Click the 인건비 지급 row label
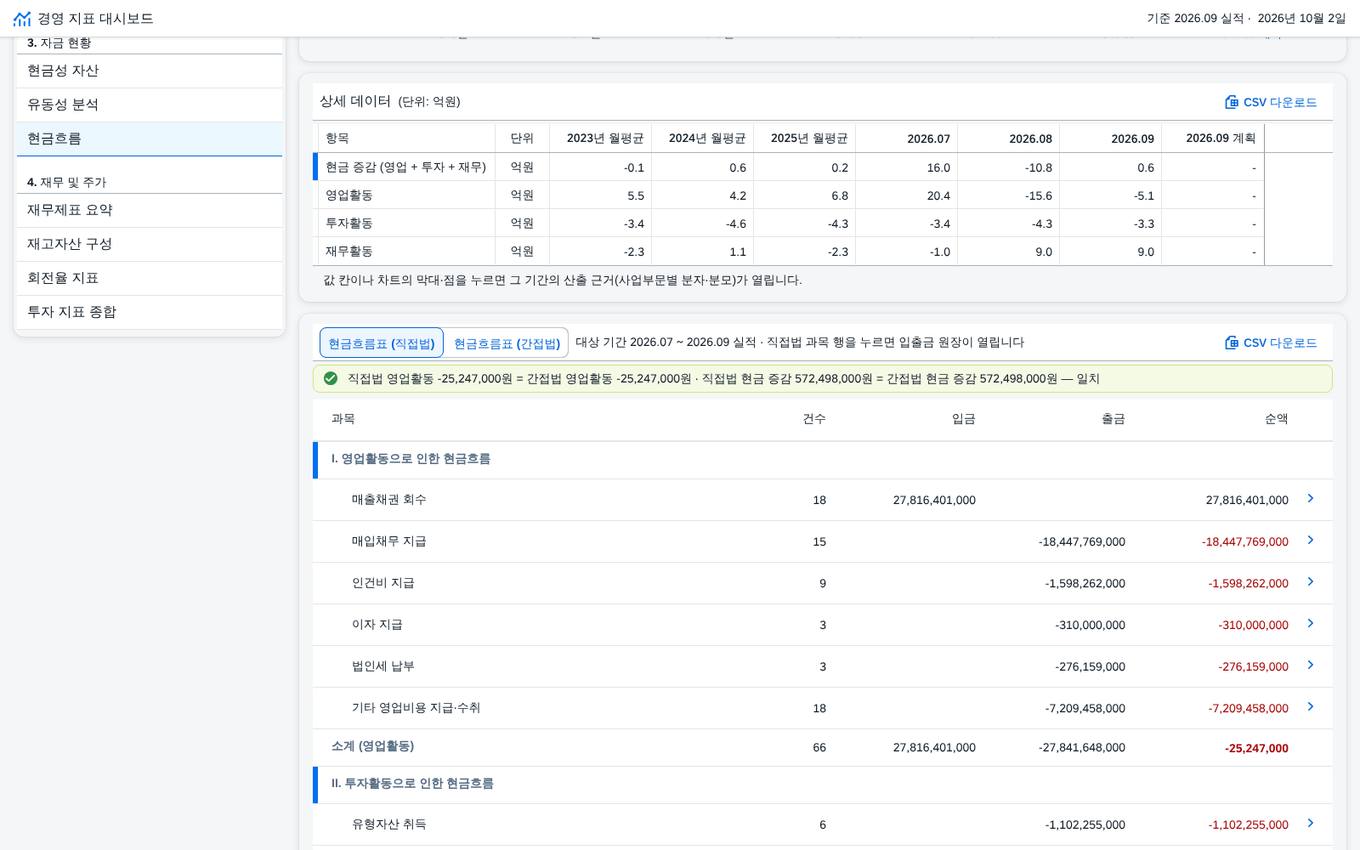 383,583
